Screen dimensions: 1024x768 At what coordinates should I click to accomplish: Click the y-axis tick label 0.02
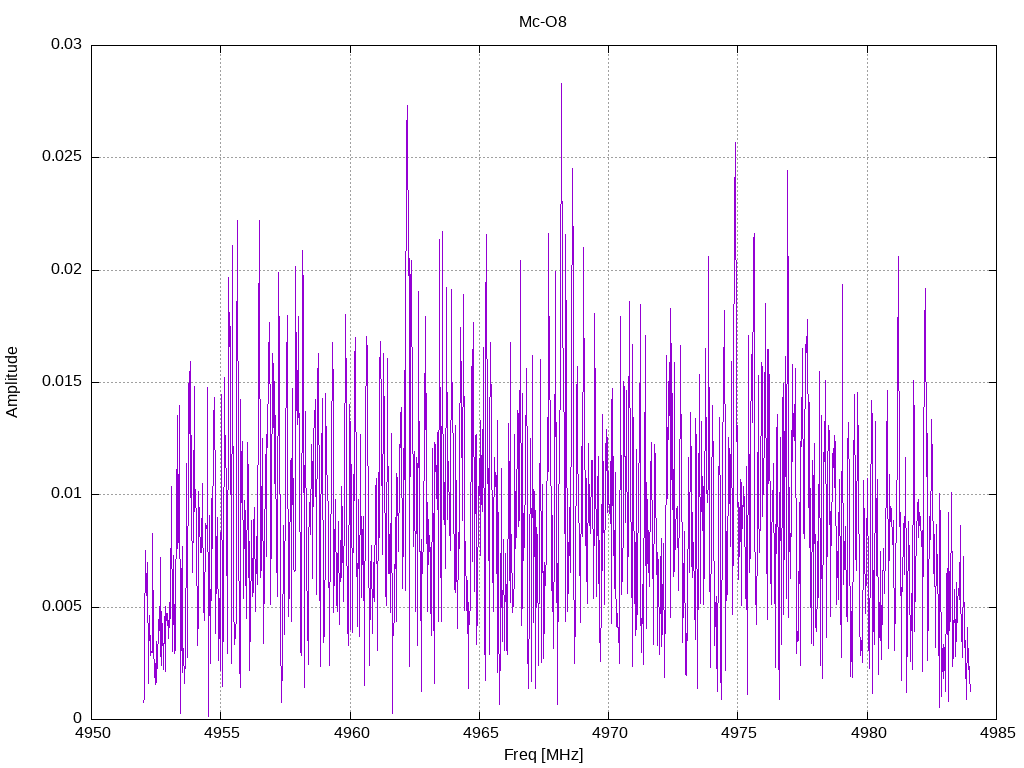67,269
